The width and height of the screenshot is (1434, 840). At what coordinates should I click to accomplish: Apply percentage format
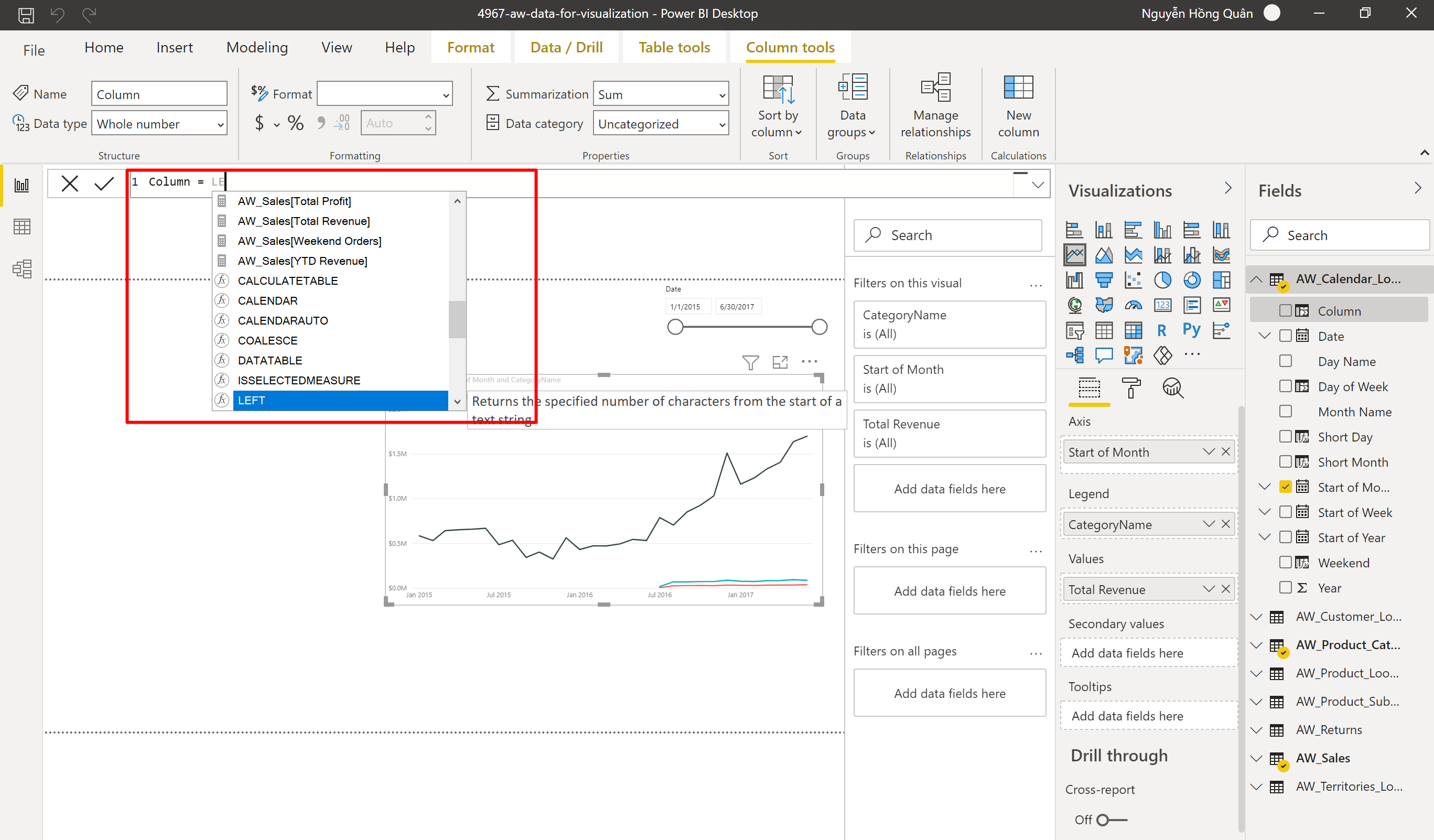point(295,123)
